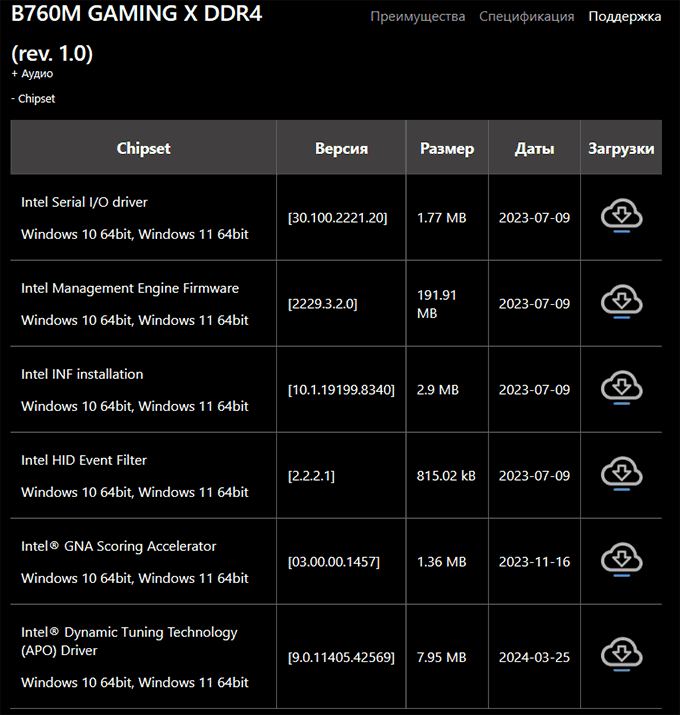Image resolution: width=680 pixels, height=715 pixels.
Task: Download Dynamic Tuning Technology APO driver
Action: tap(621, 654)
